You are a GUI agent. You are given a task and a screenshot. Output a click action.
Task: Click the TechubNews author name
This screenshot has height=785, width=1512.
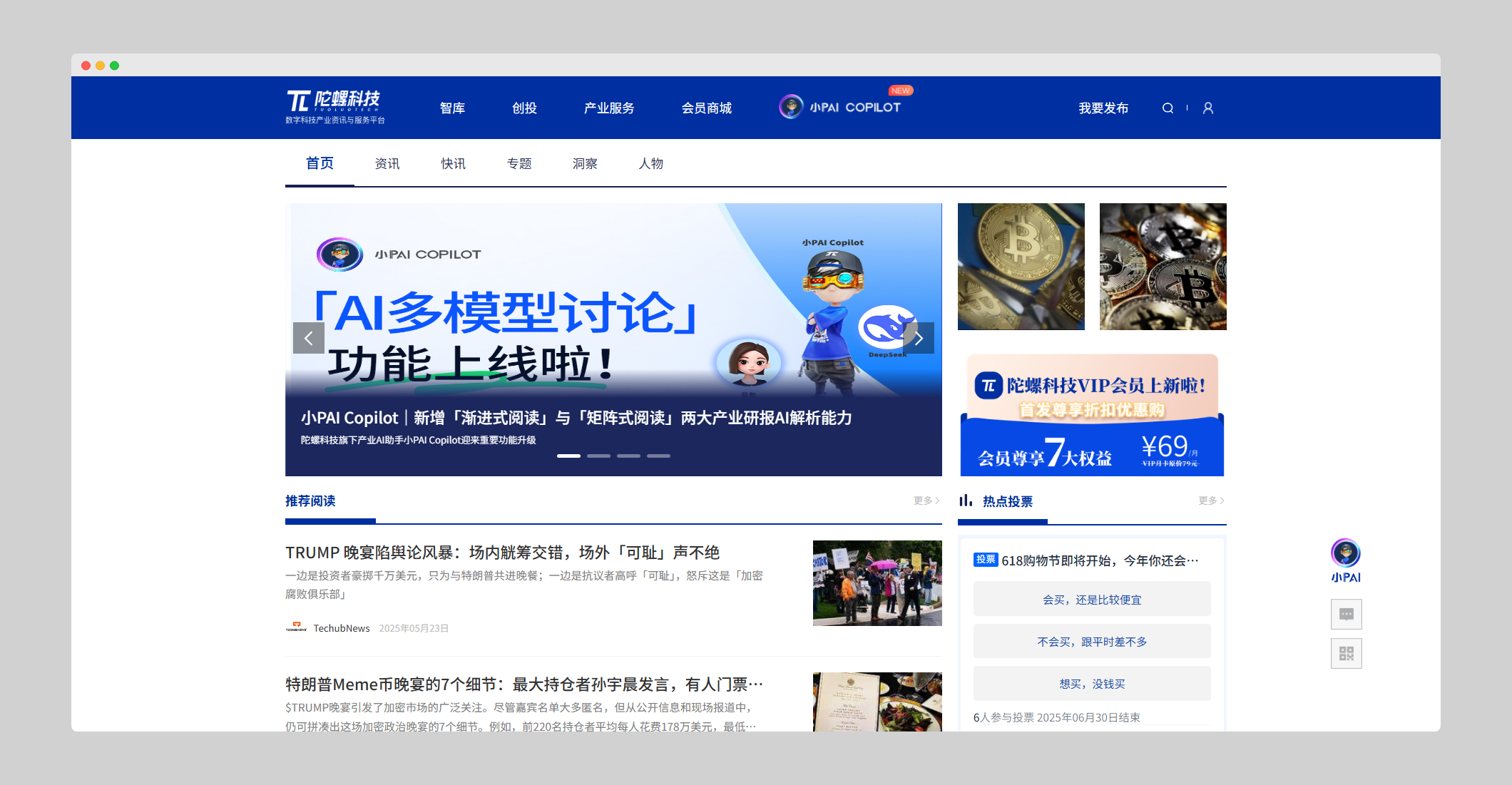pyautogui.click(x=342, y=628)
